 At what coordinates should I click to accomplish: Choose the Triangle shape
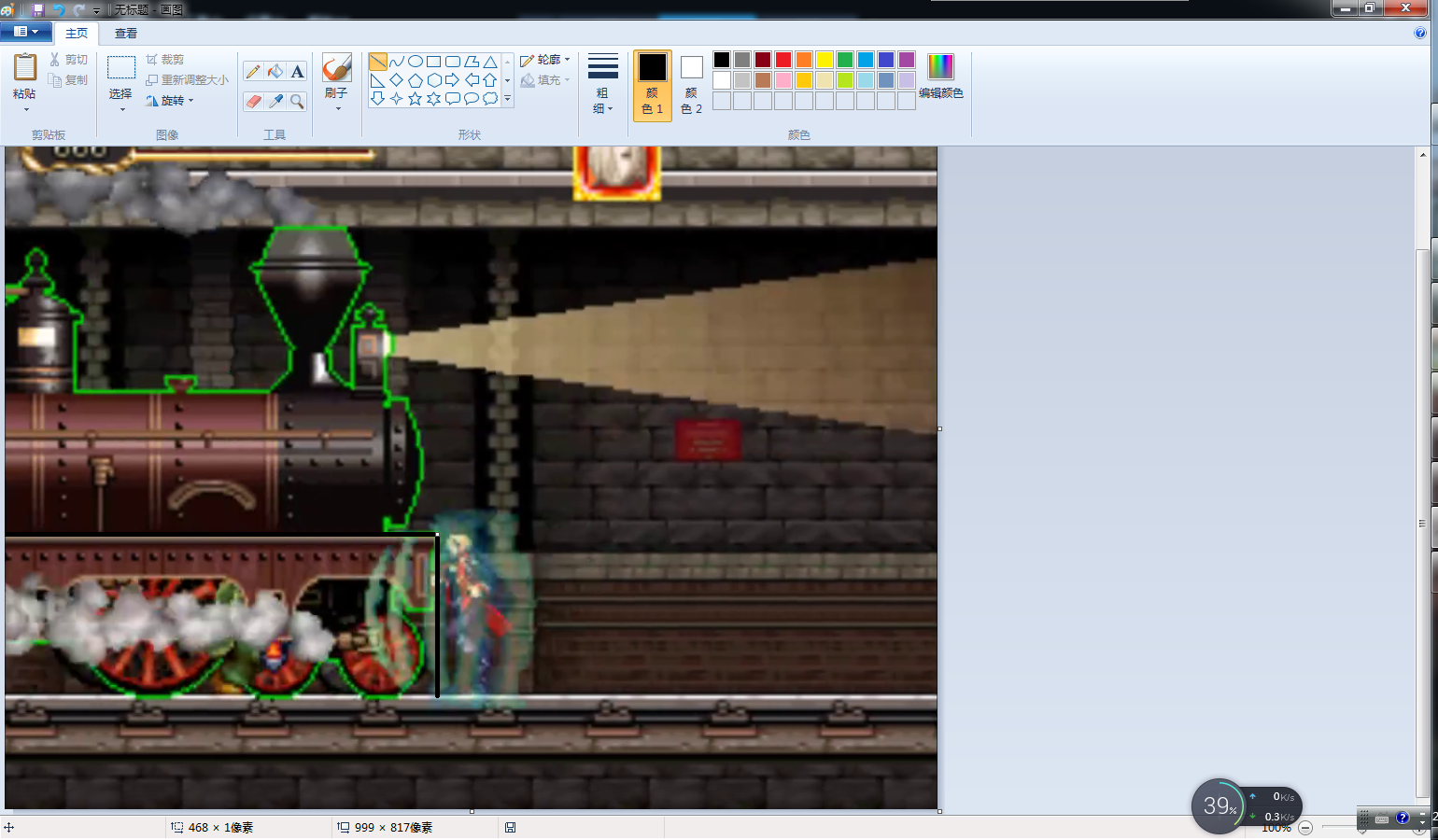pos(490,62)
